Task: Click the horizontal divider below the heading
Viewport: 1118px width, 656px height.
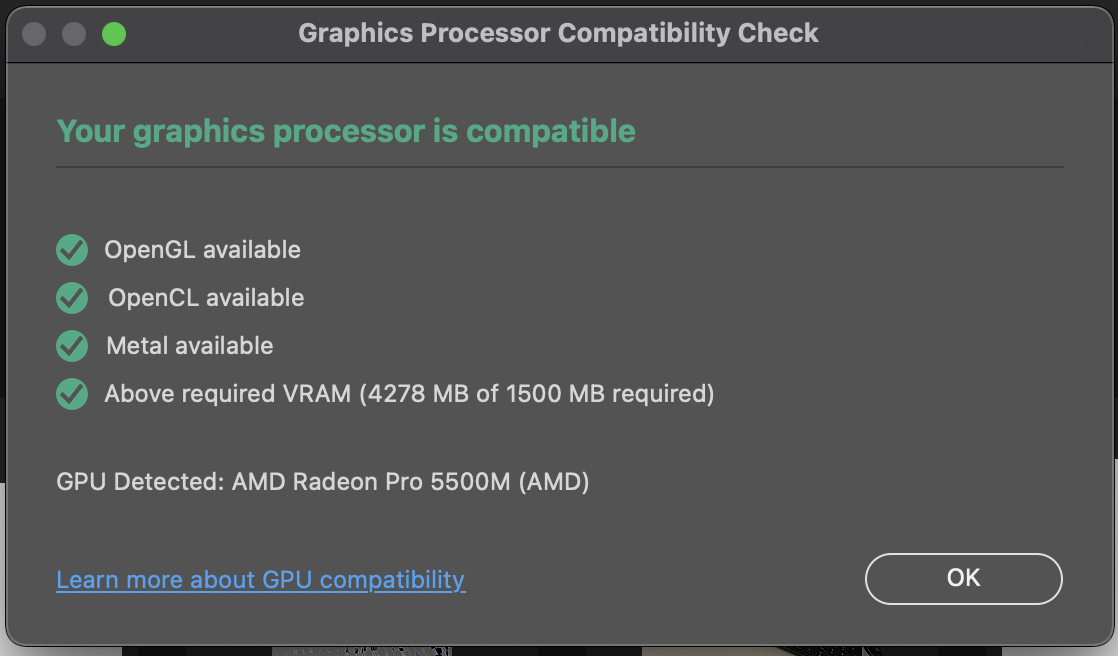Action: pyautogui.click(x=559, y=167)
